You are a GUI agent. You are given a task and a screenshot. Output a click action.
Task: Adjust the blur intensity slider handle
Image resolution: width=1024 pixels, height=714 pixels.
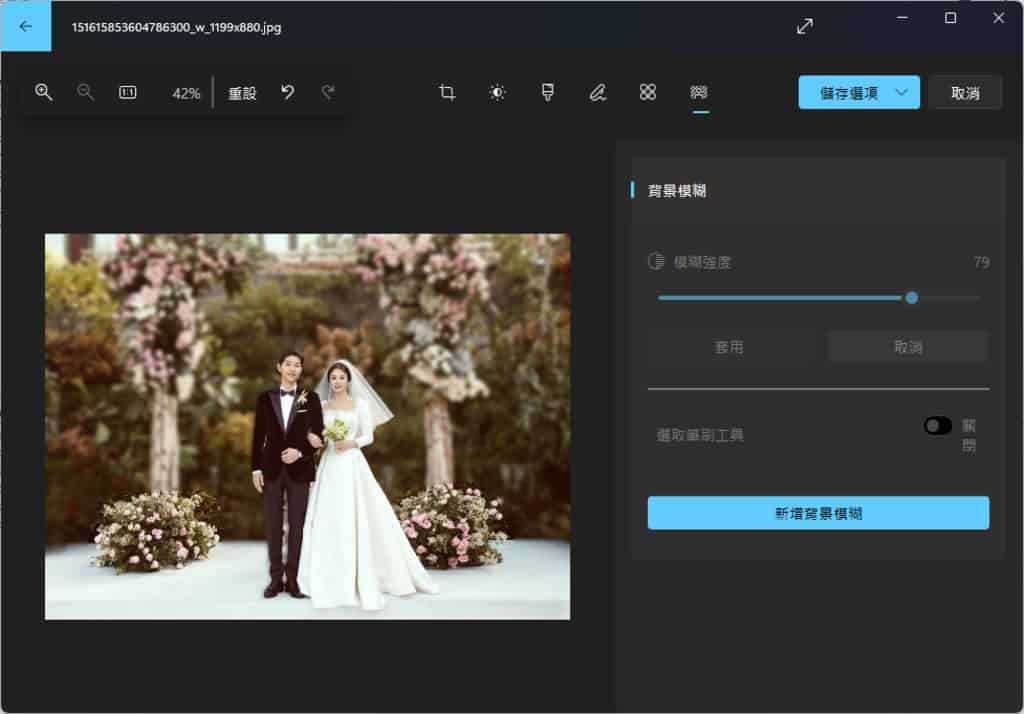tap(912, 298)
